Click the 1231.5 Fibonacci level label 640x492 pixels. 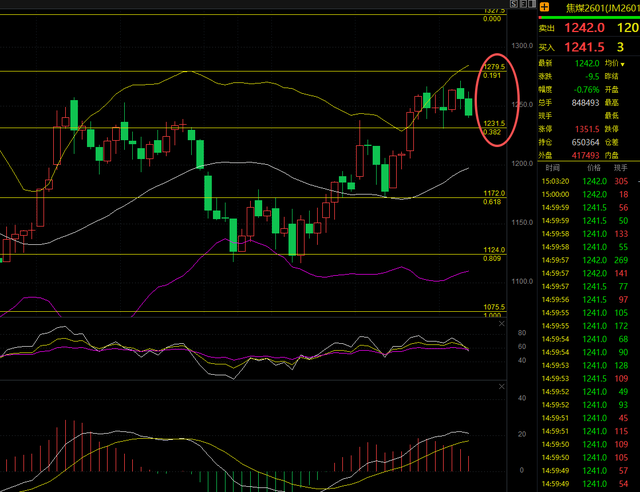click(x=494, y=123)
